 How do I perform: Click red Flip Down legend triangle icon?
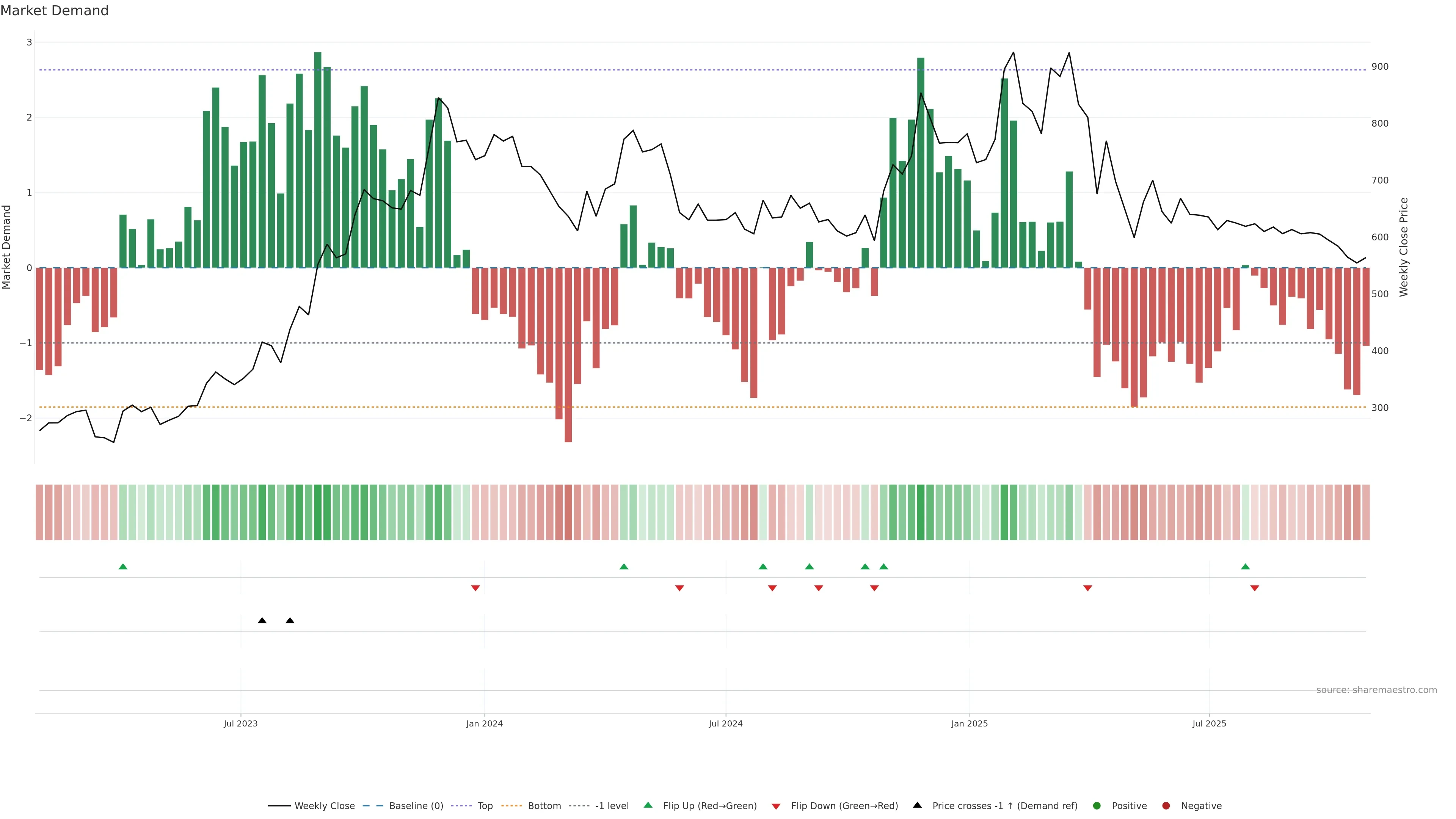point(776,806)
